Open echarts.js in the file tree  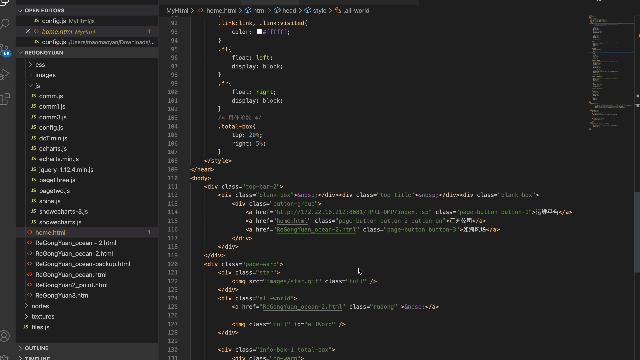(53, 149)
